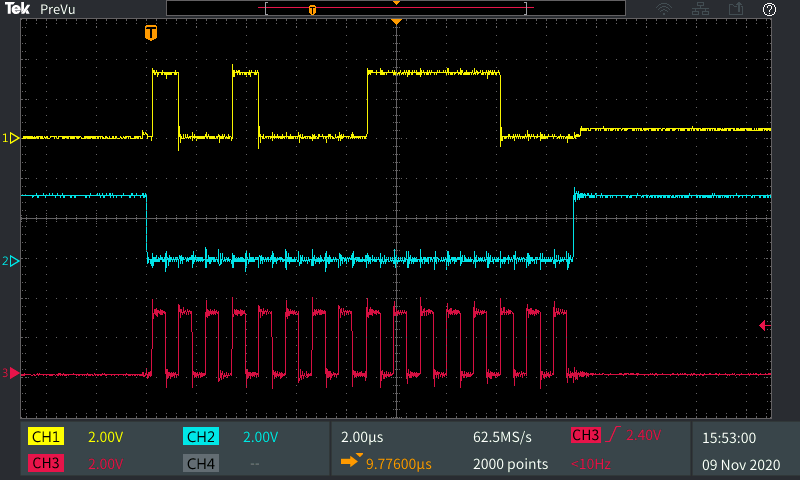800x480 pixels.
Task: Click the channel 3 ground reference marker
Action: click(13, 374)
